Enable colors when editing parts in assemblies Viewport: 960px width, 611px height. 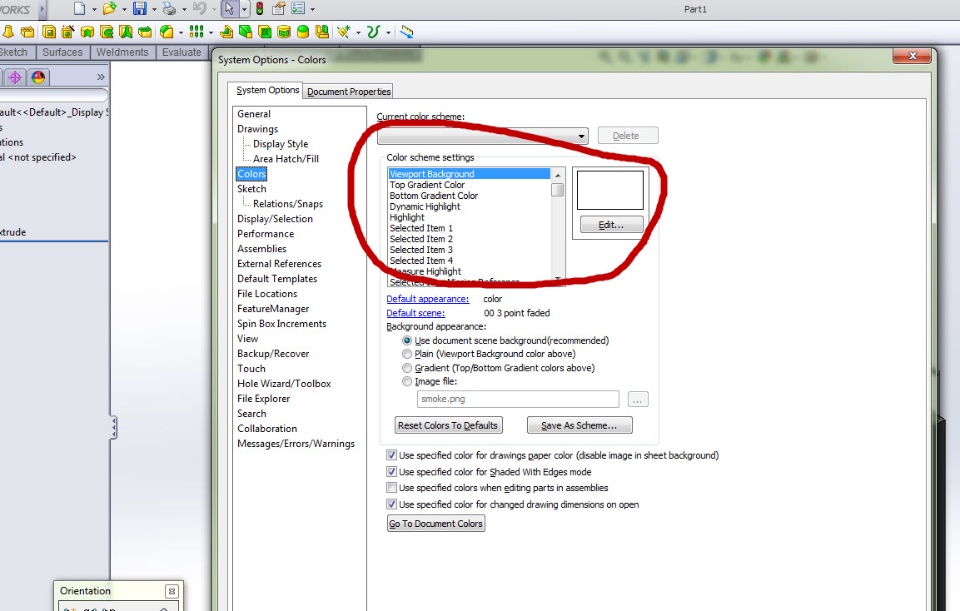(391, 487)
